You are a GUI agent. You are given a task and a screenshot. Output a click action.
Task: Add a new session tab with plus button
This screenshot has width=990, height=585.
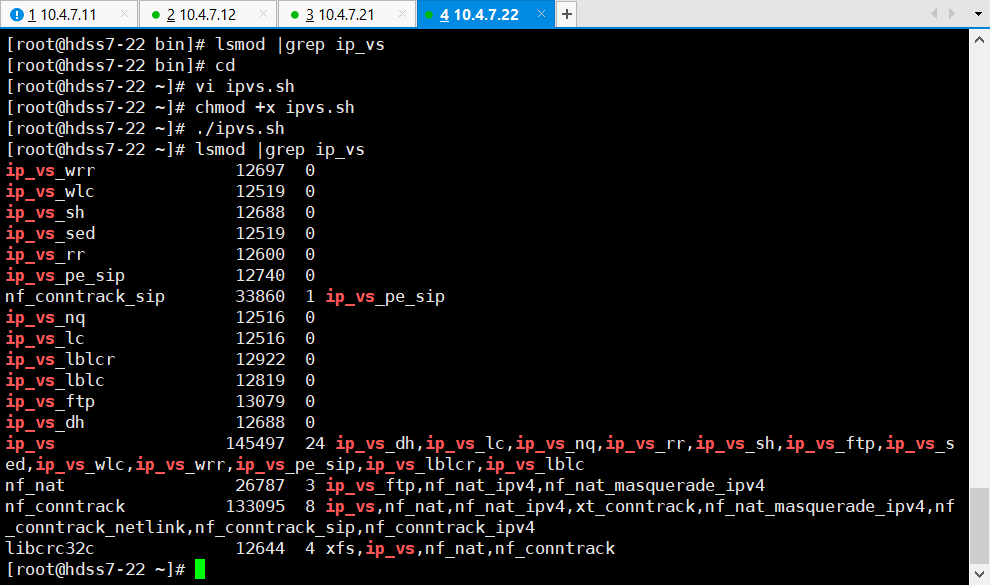566,15
